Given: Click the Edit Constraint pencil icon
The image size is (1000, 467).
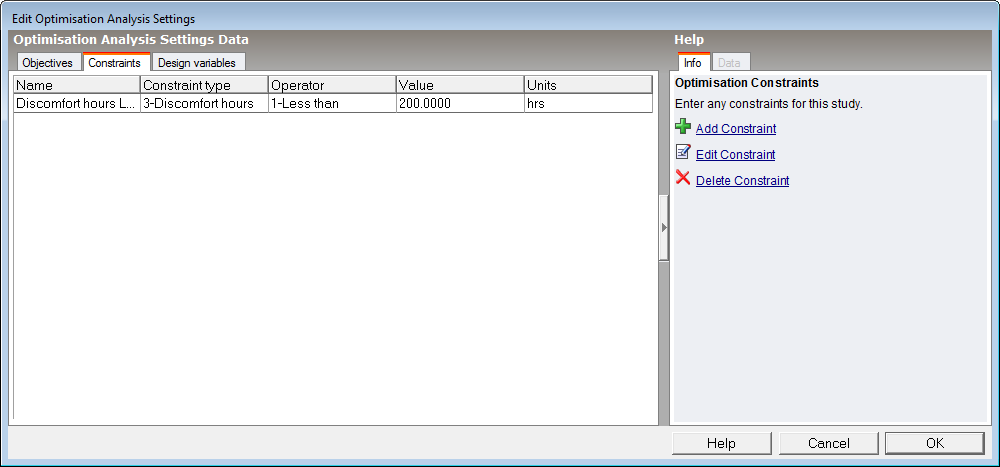Looking at the screenshot, I should click(x=683, y=153).
